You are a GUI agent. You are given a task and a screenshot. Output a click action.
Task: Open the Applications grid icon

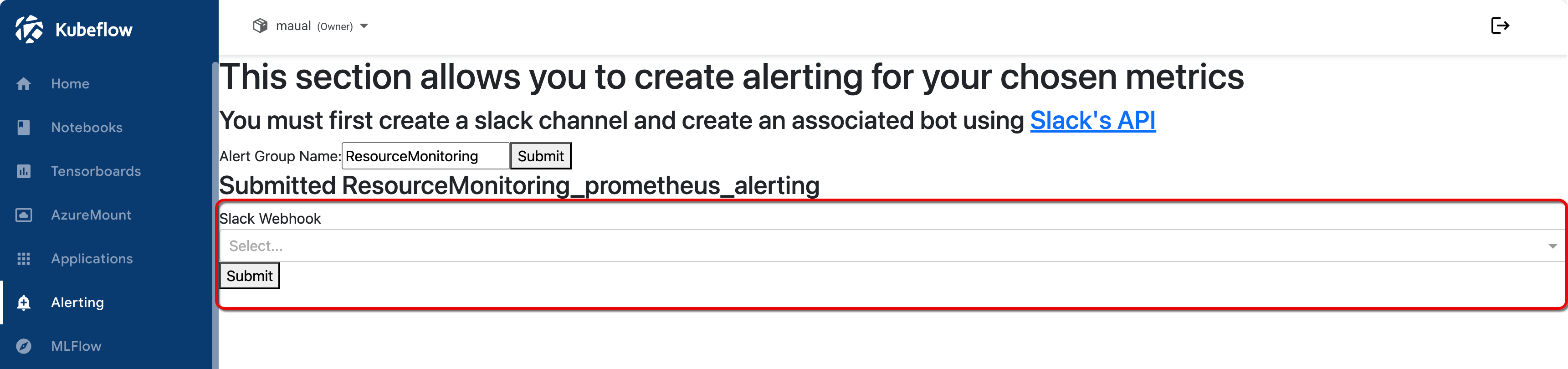(x=24, y=259)
